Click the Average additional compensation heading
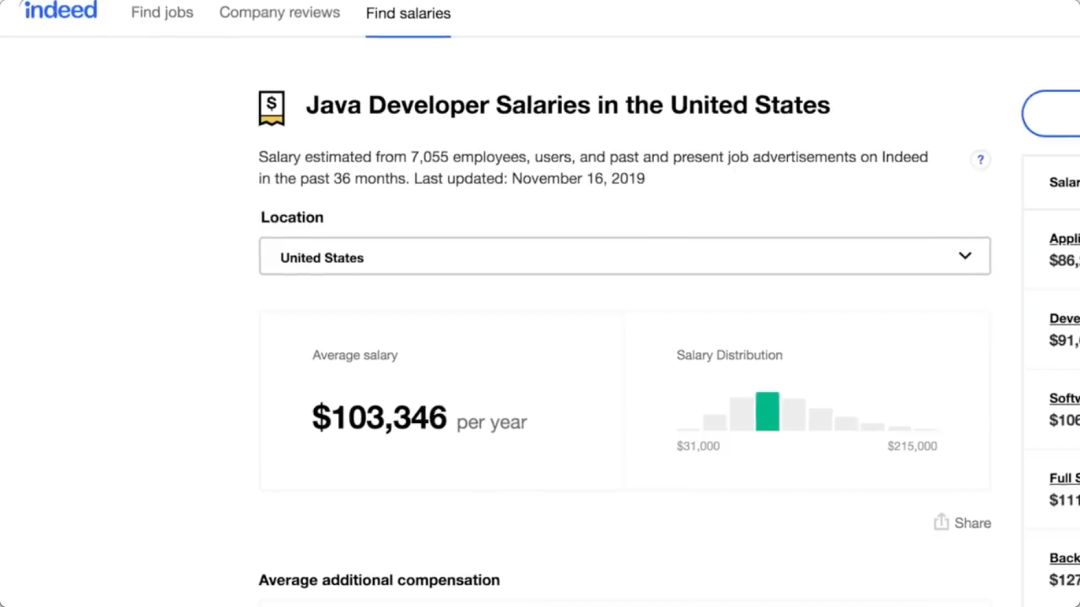This screenshot has width=1080, height=607. 379,580
